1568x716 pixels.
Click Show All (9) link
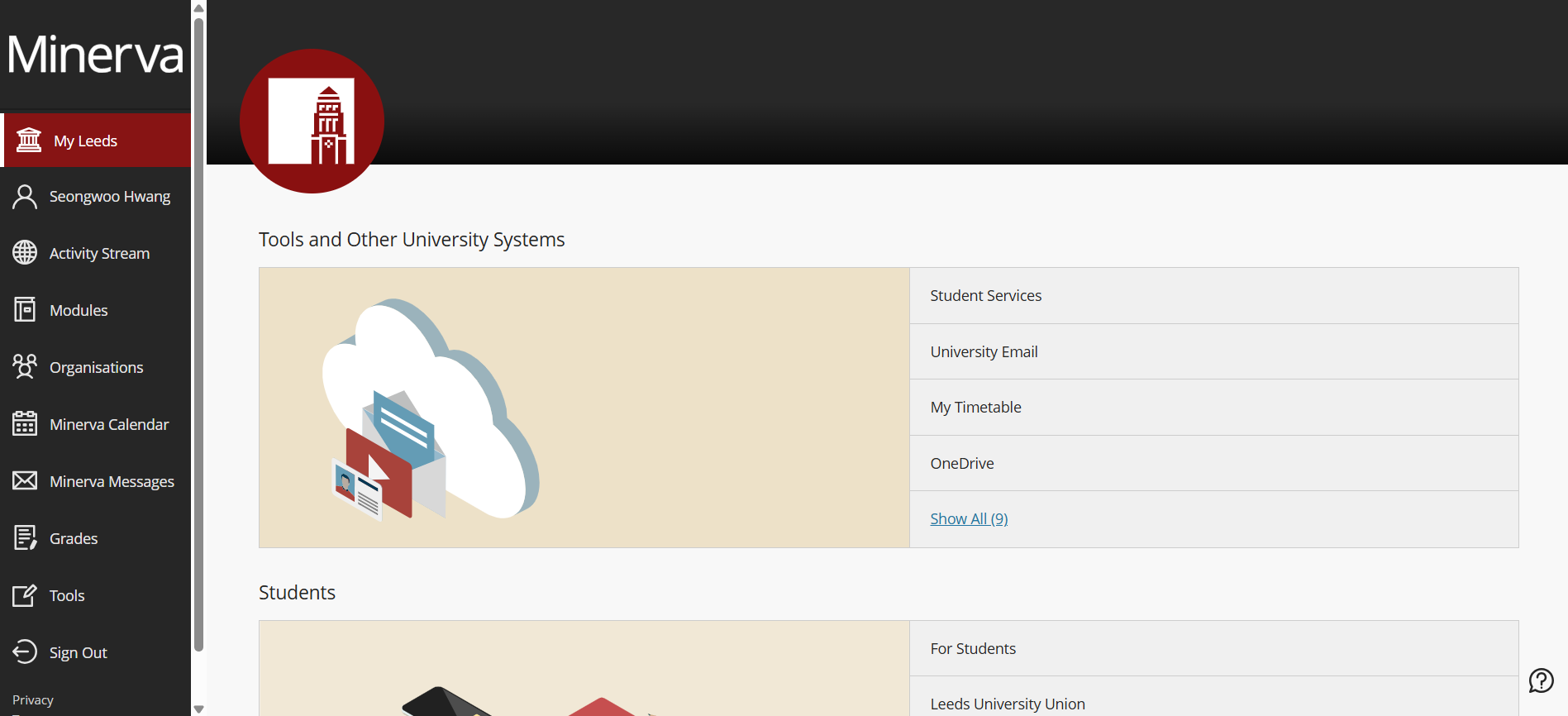click(969, 518)
